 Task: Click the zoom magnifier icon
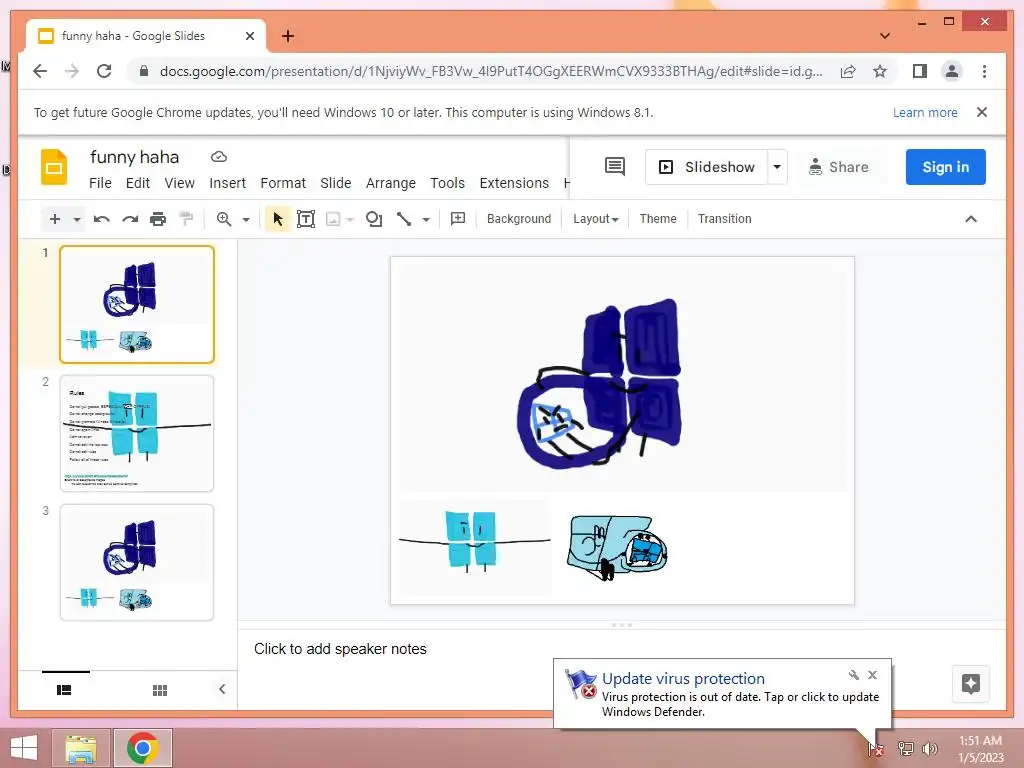224,219
